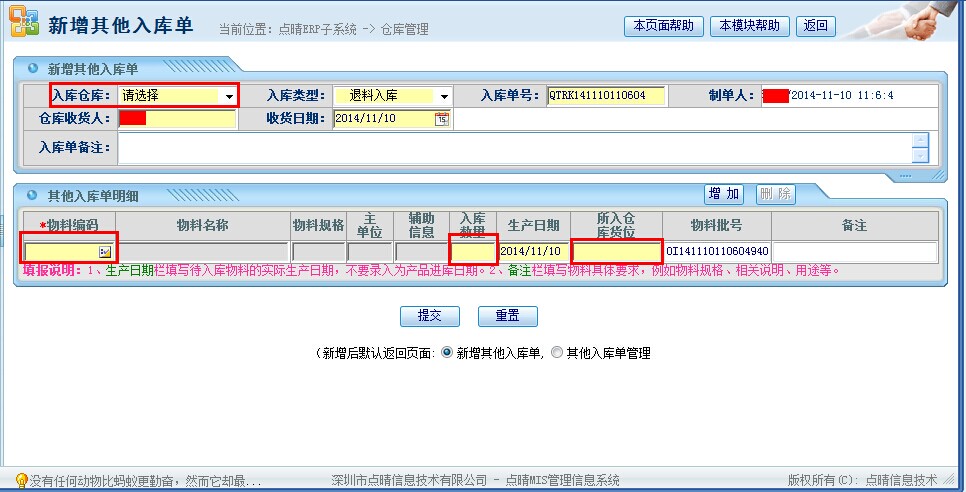Image resolution: width=966 pixels, height=492 pixels.
Task: Click the calendar icon in 收货日期 field
Action: click(x=442, y=119)
